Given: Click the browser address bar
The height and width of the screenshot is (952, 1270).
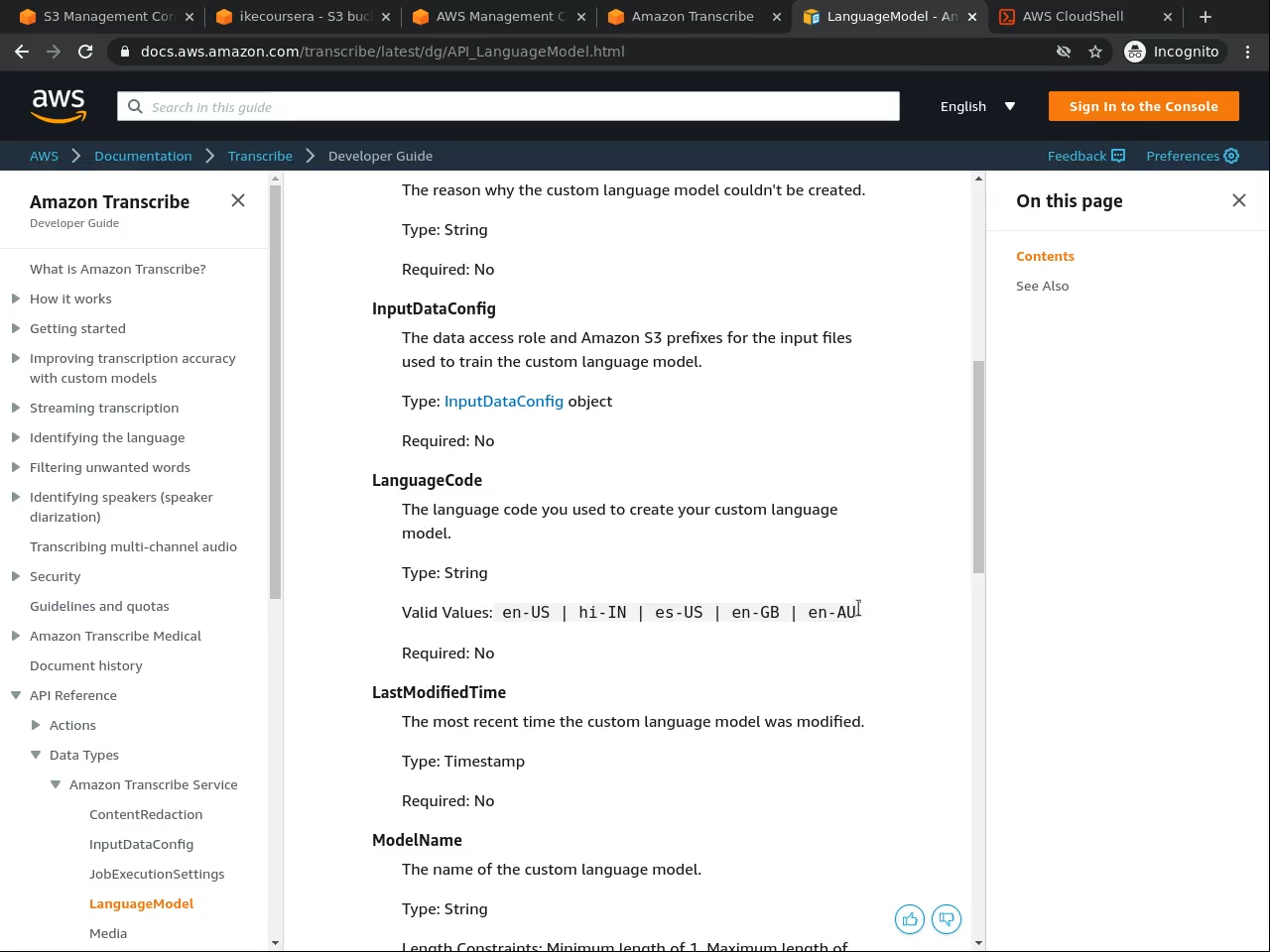Looking at the screenshot, I should (585, 52).
